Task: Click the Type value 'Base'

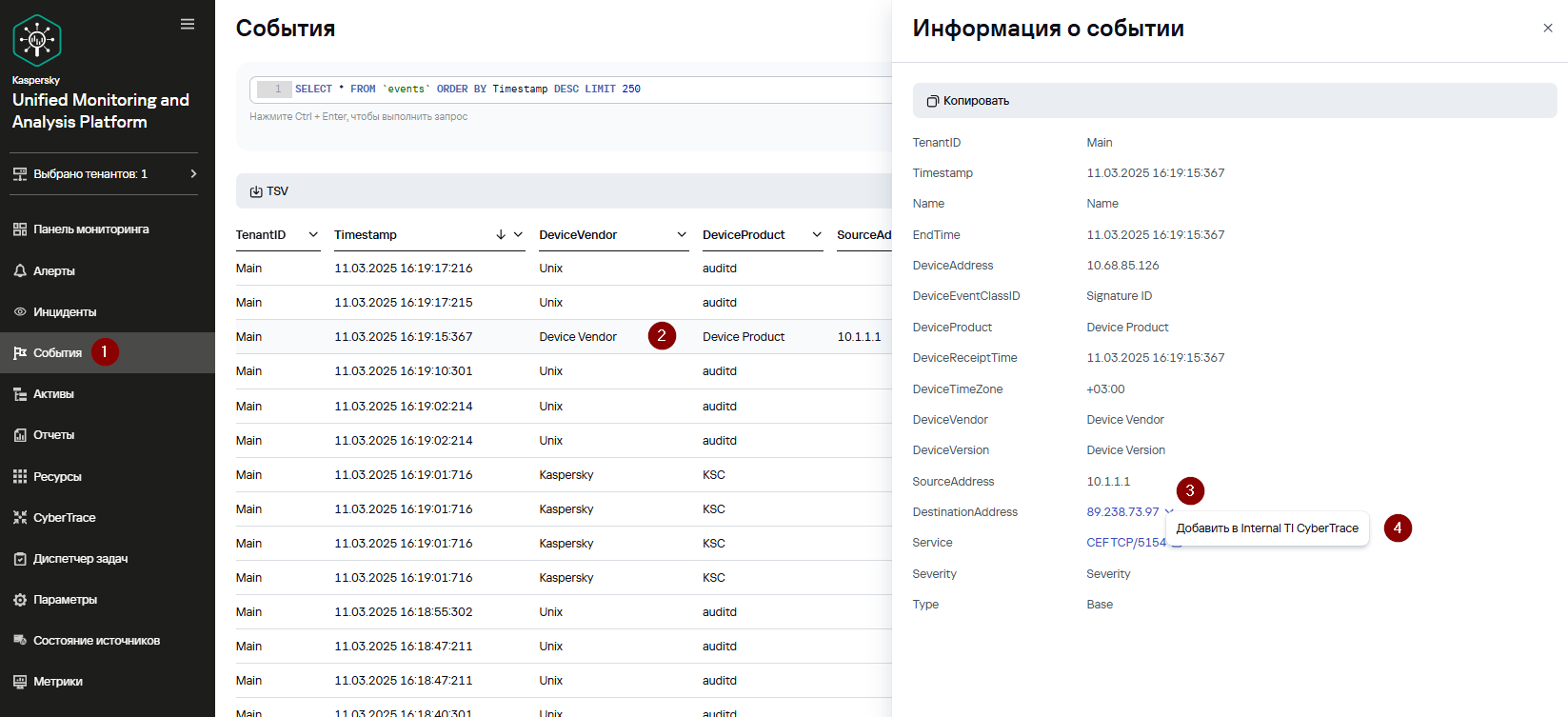Action: click(x=1100, y=605)
